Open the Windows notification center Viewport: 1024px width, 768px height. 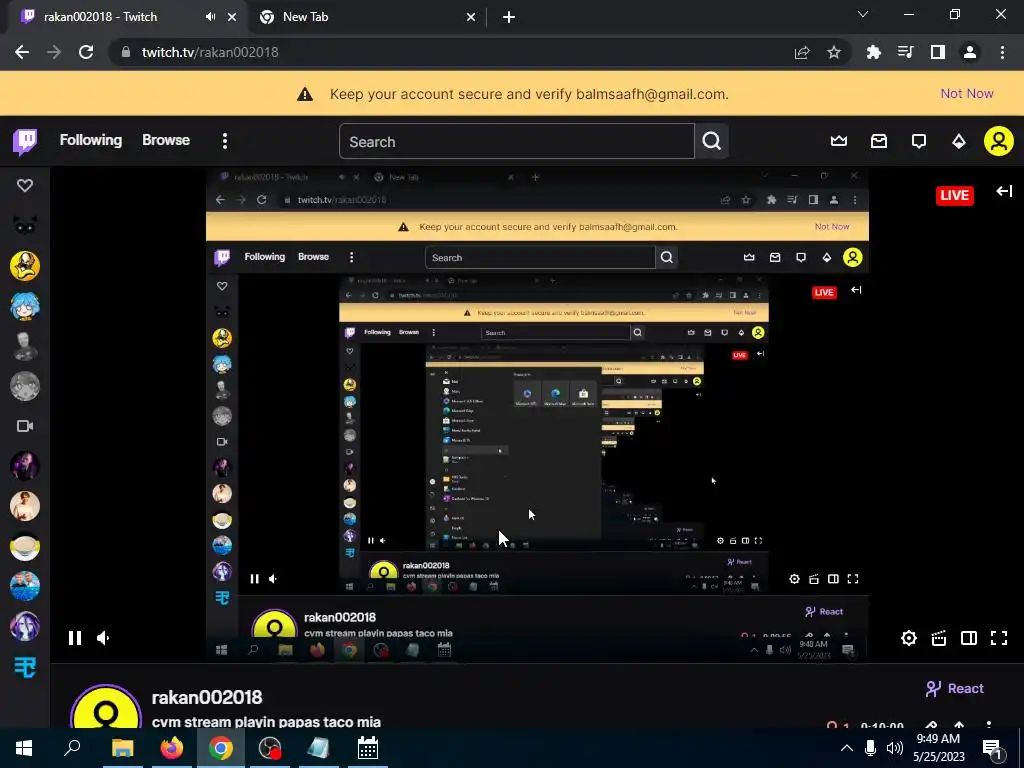(x=993, y=748)
